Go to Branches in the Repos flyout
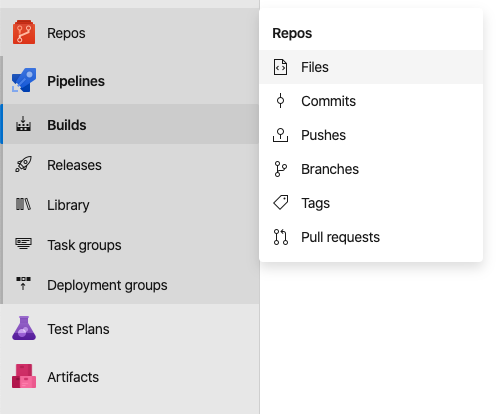504x414 pixels. pyautogui.click(x=371, y=169)
